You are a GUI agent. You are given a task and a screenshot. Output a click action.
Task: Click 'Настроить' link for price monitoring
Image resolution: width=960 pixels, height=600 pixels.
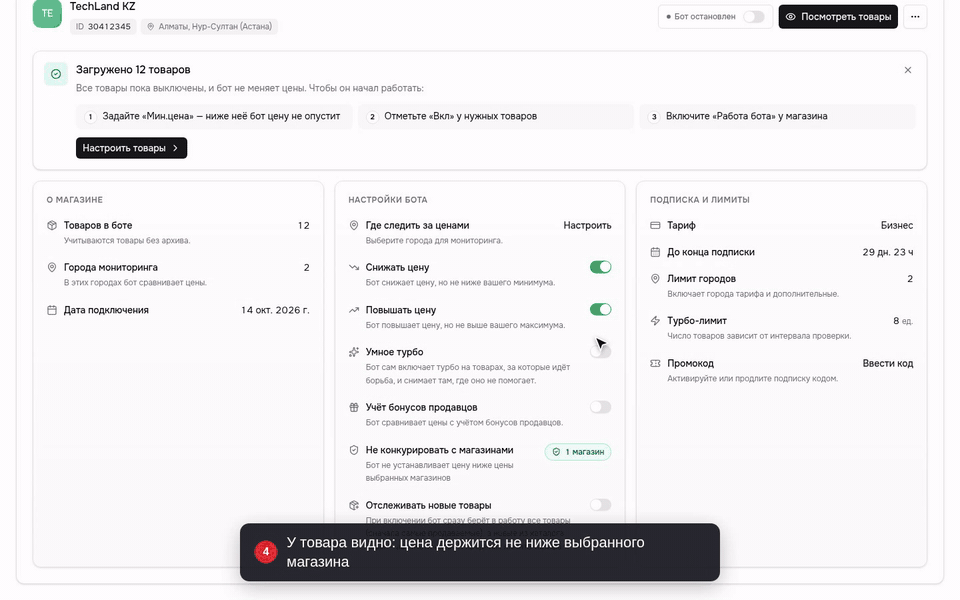(587, 225)
